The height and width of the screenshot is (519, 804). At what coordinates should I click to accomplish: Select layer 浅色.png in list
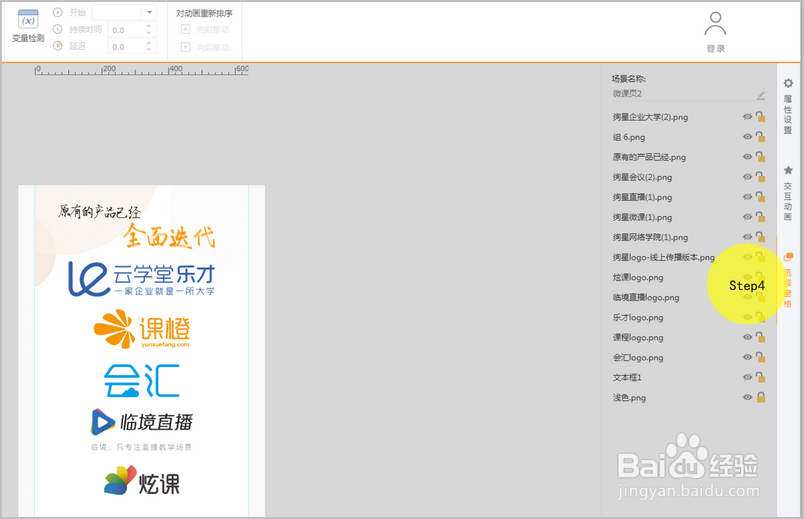(x=629, y=397)
